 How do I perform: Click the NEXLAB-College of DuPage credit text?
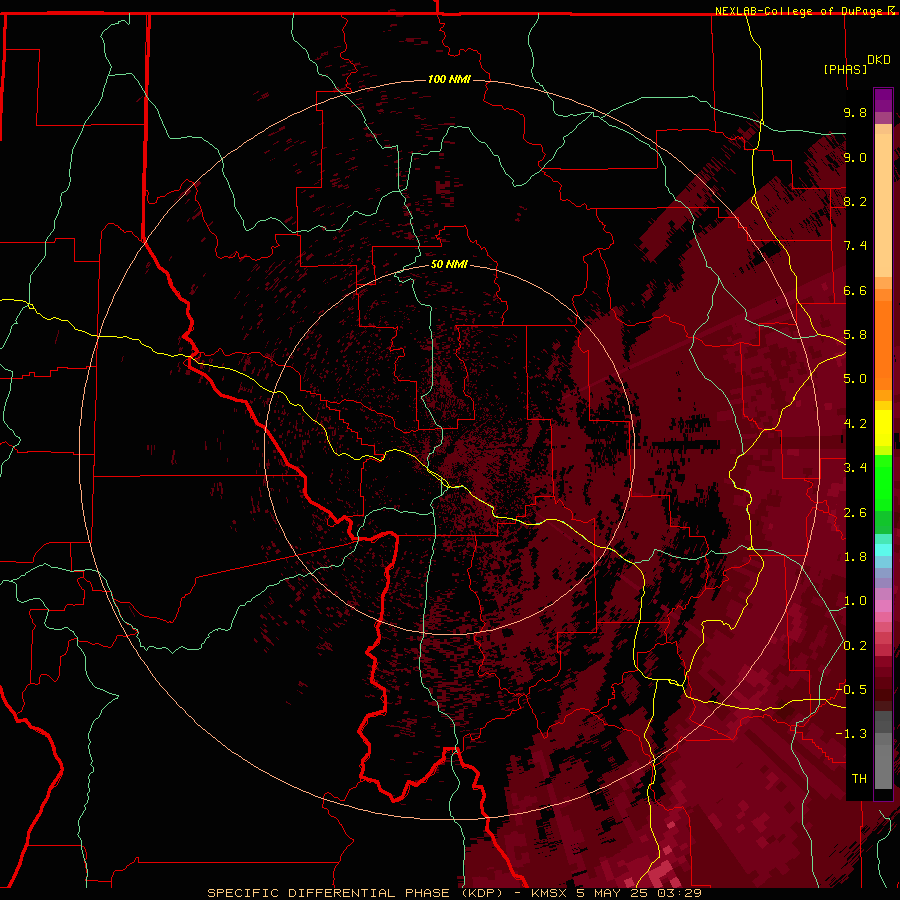(x=804, y=11)
